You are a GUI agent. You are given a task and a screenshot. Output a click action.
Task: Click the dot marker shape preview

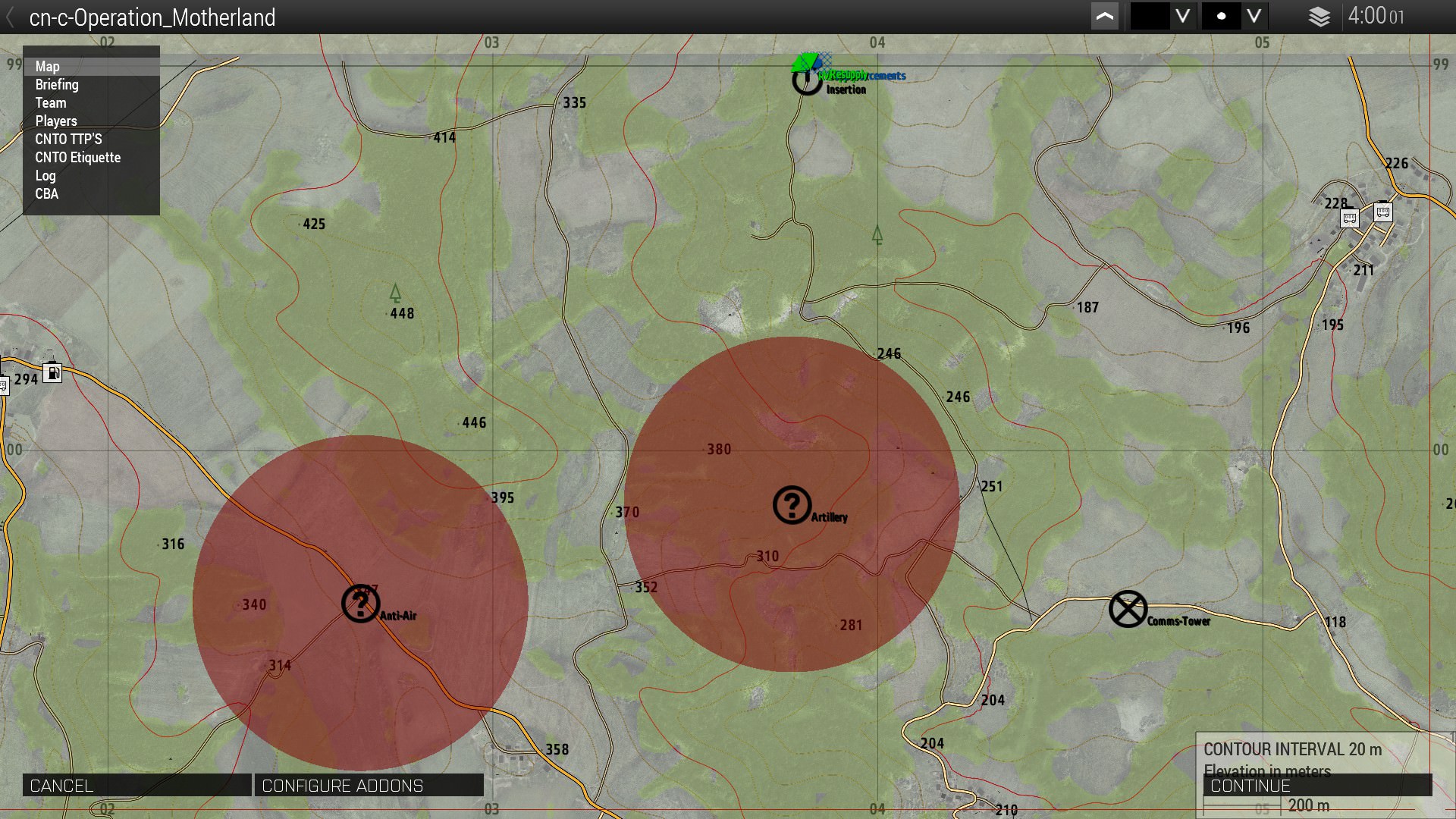(1221, 16)
